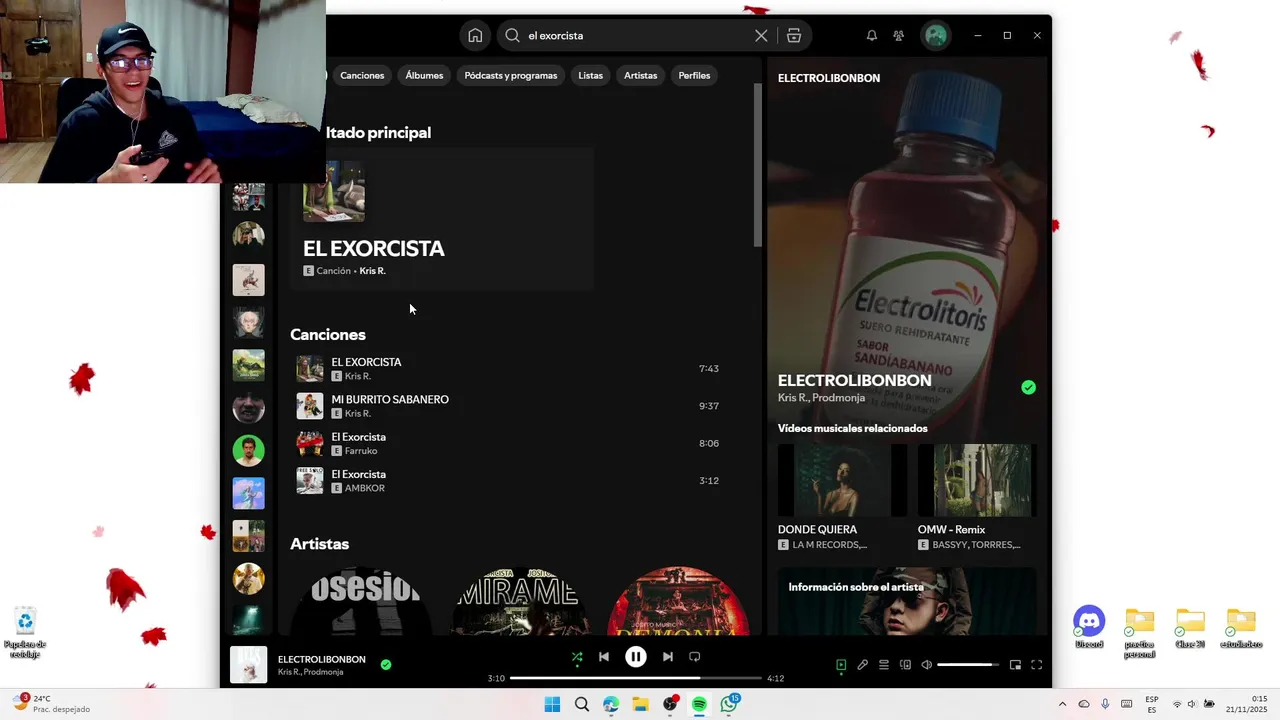The width and height of the screenshot is (1280, 720).
Task: Filter results by Canciones
Action: [362, 76]
